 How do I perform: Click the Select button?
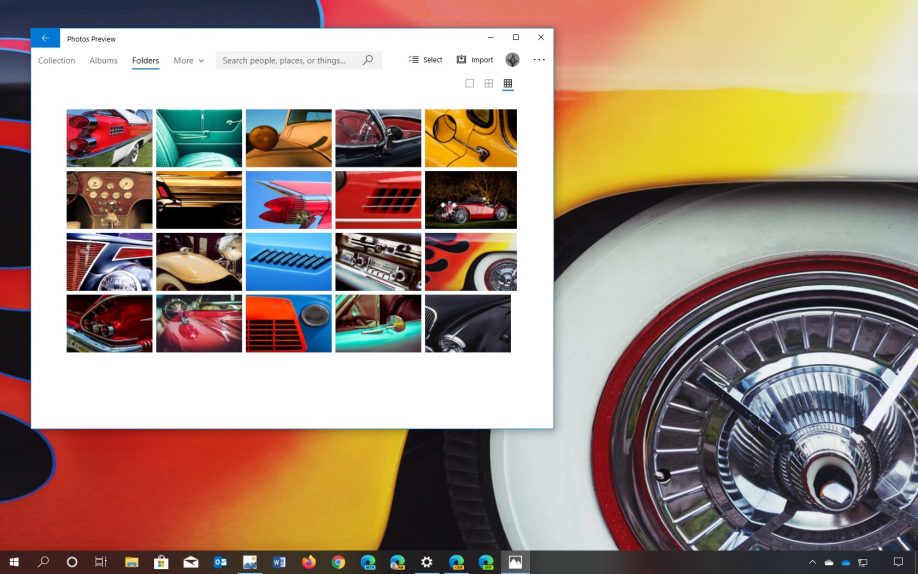point(426,60)
